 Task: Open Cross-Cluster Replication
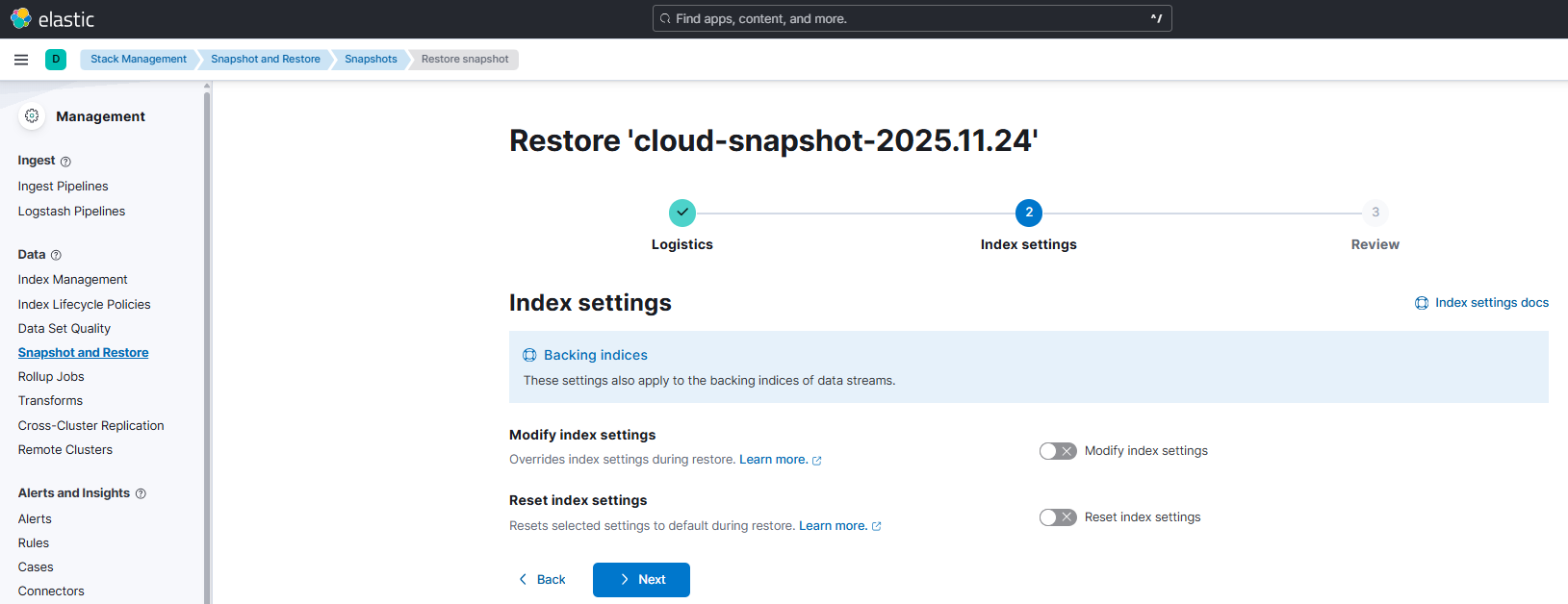91,426
